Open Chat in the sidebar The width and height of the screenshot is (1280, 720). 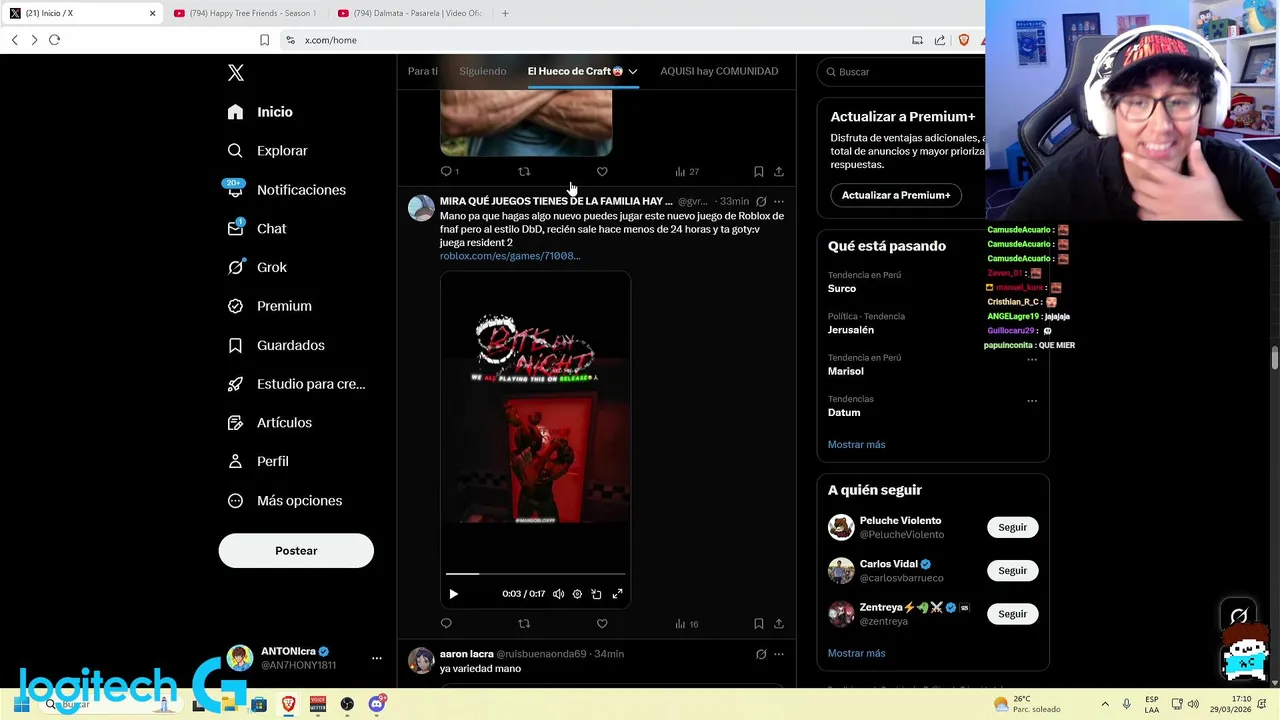[x=257, y=229]
